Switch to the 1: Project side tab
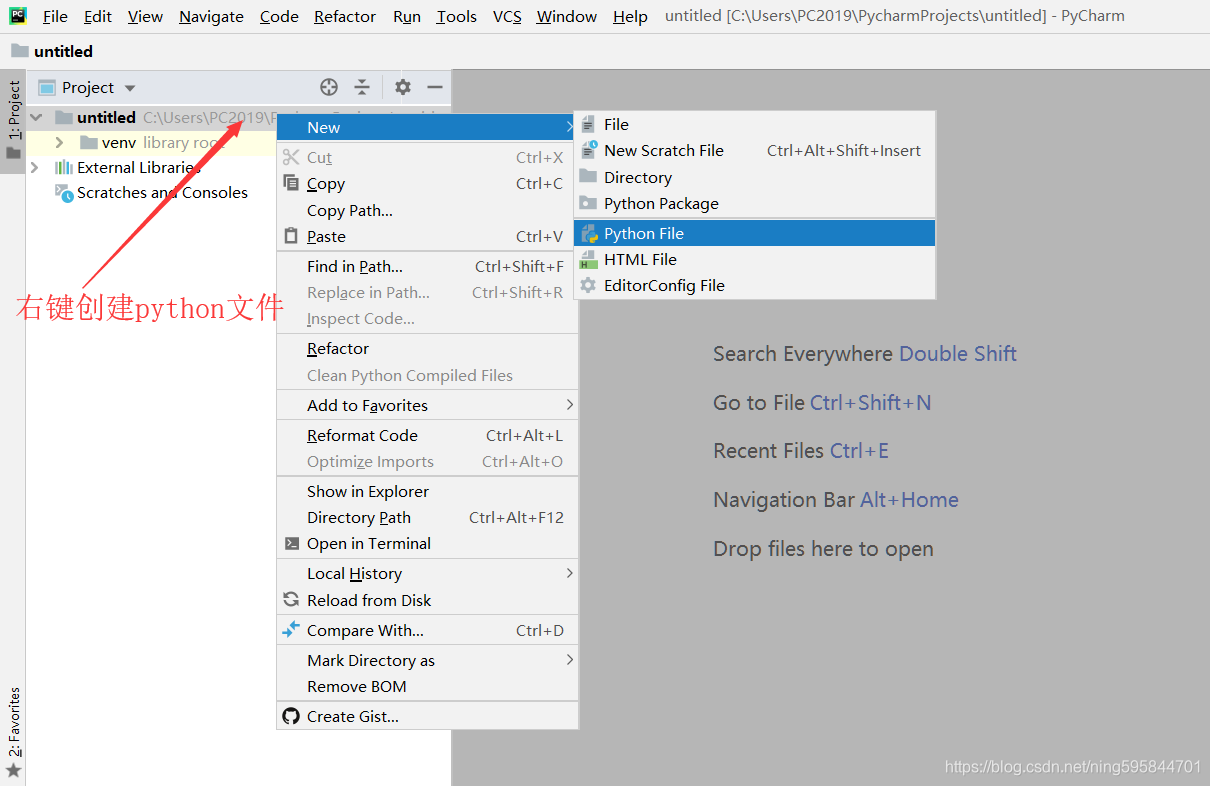This screenshot has width=1210, height=786. [13, 121]
